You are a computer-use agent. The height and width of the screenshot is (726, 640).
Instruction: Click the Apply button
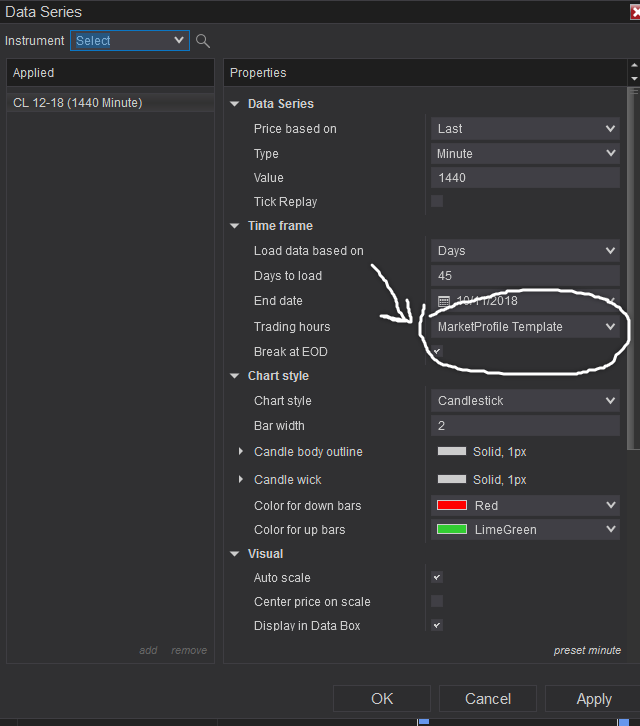594,698
